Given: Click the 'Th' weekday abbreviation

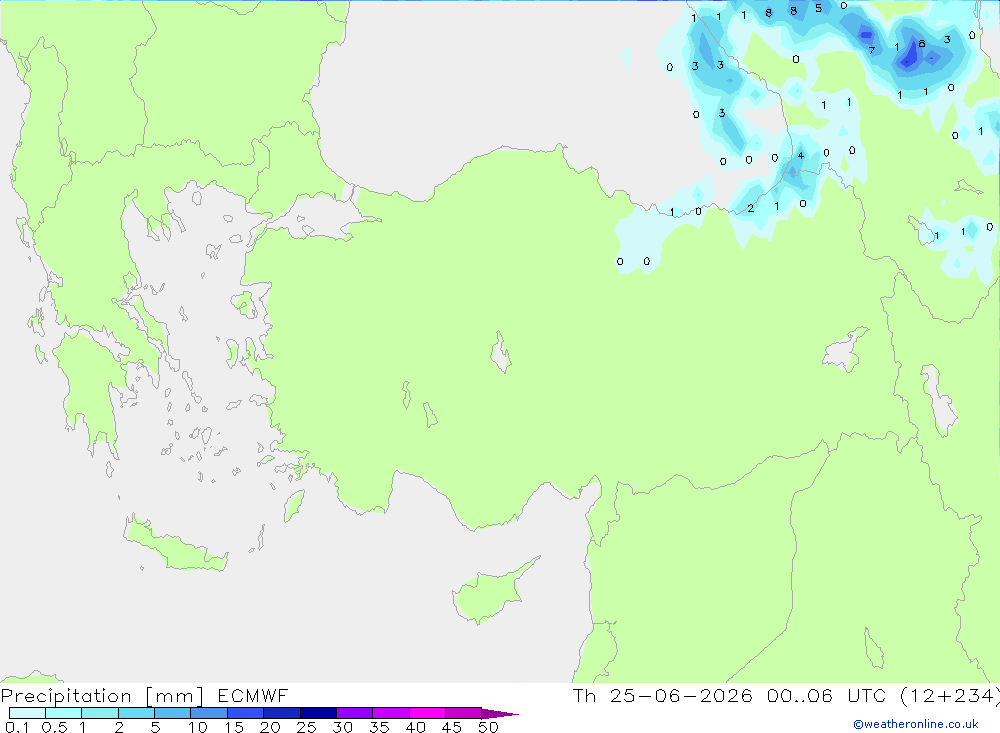Looking at the screenshot, I should pos(584,695).
